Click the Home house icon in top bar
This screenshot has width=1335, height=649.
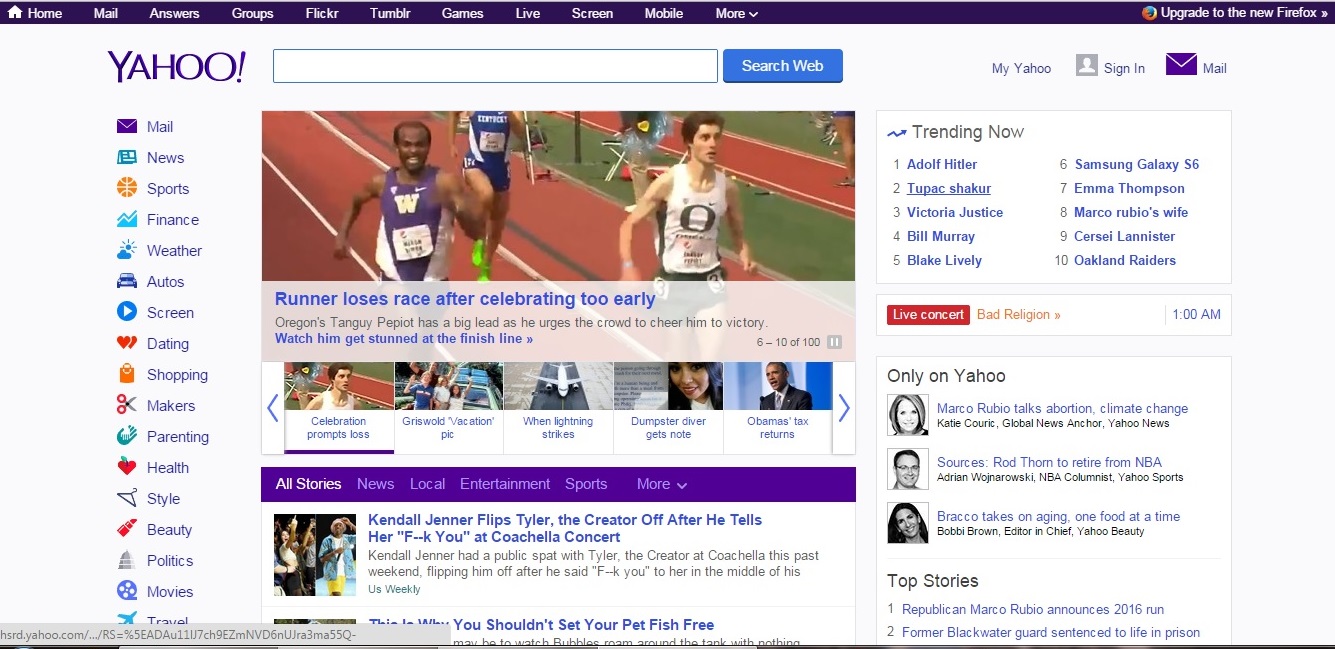click(x=15, y=13)
